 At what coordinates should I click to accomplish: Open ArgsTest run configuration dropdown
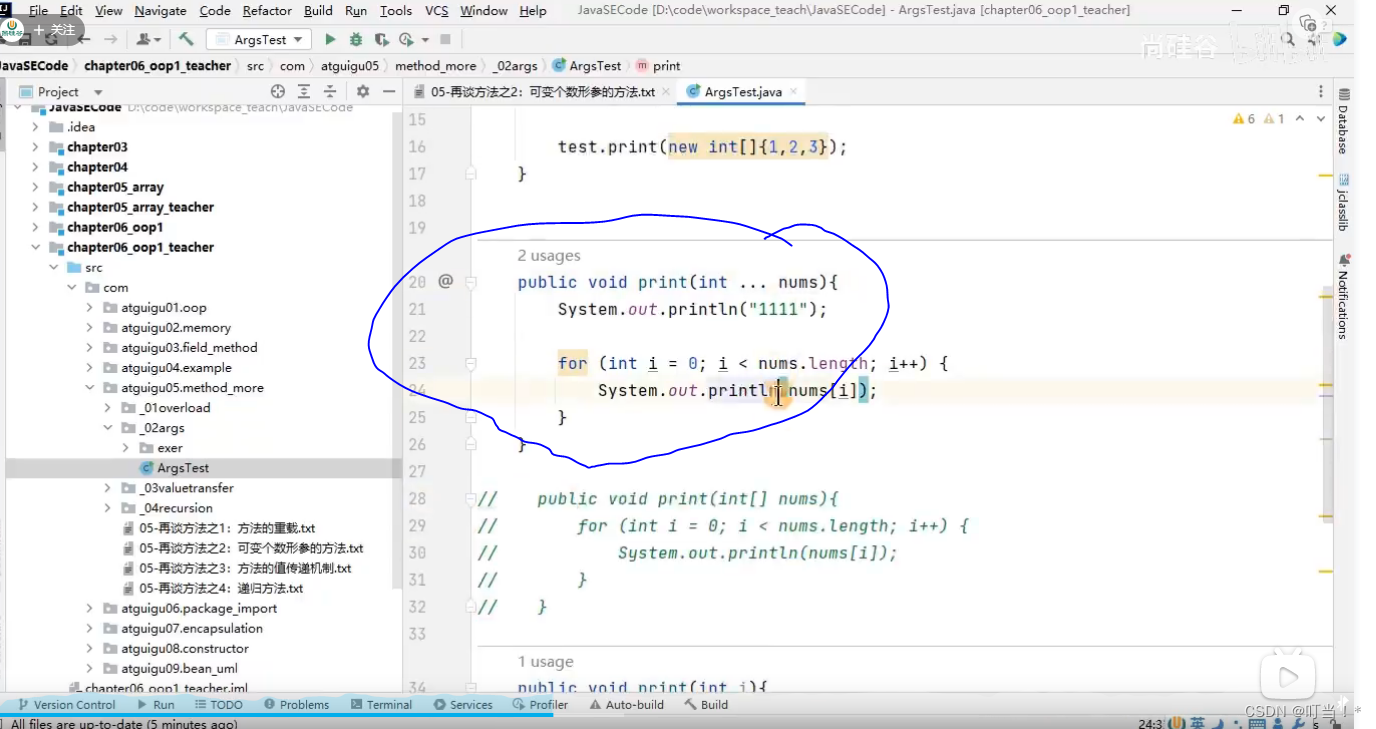(x=260, y=39)
